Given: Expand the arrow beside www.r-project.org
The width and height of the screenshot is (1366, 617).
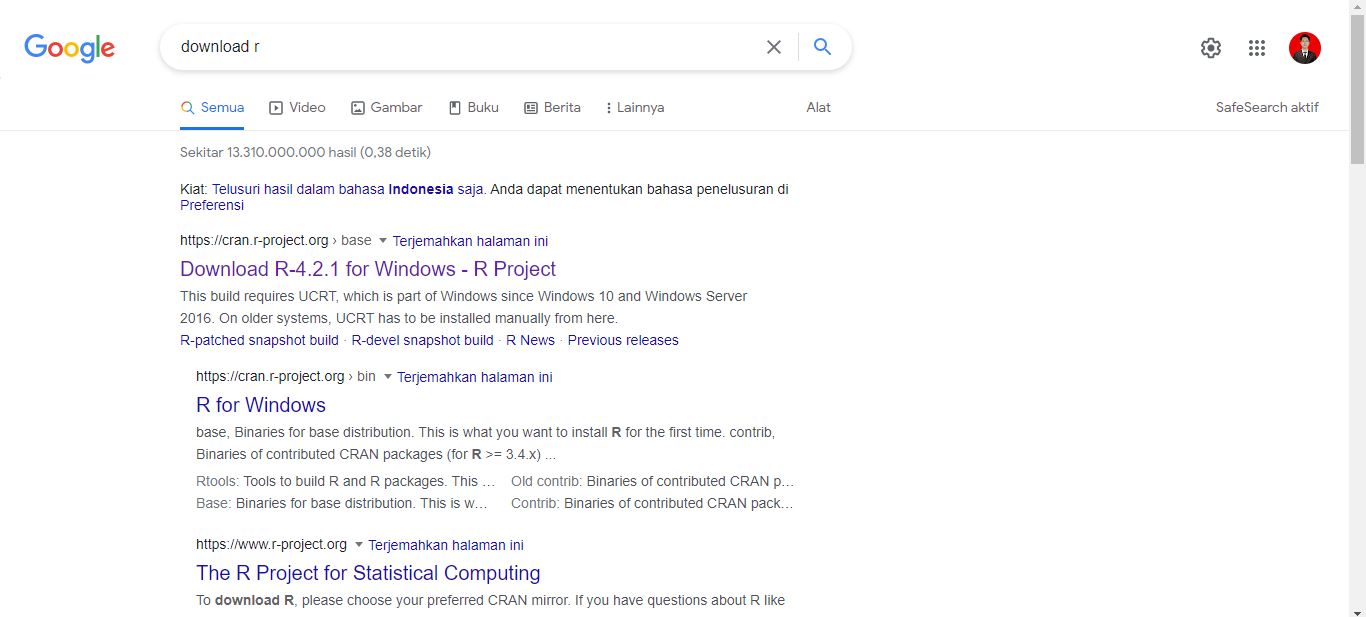Looking at the screenshot, I should (x=358, y=545).
